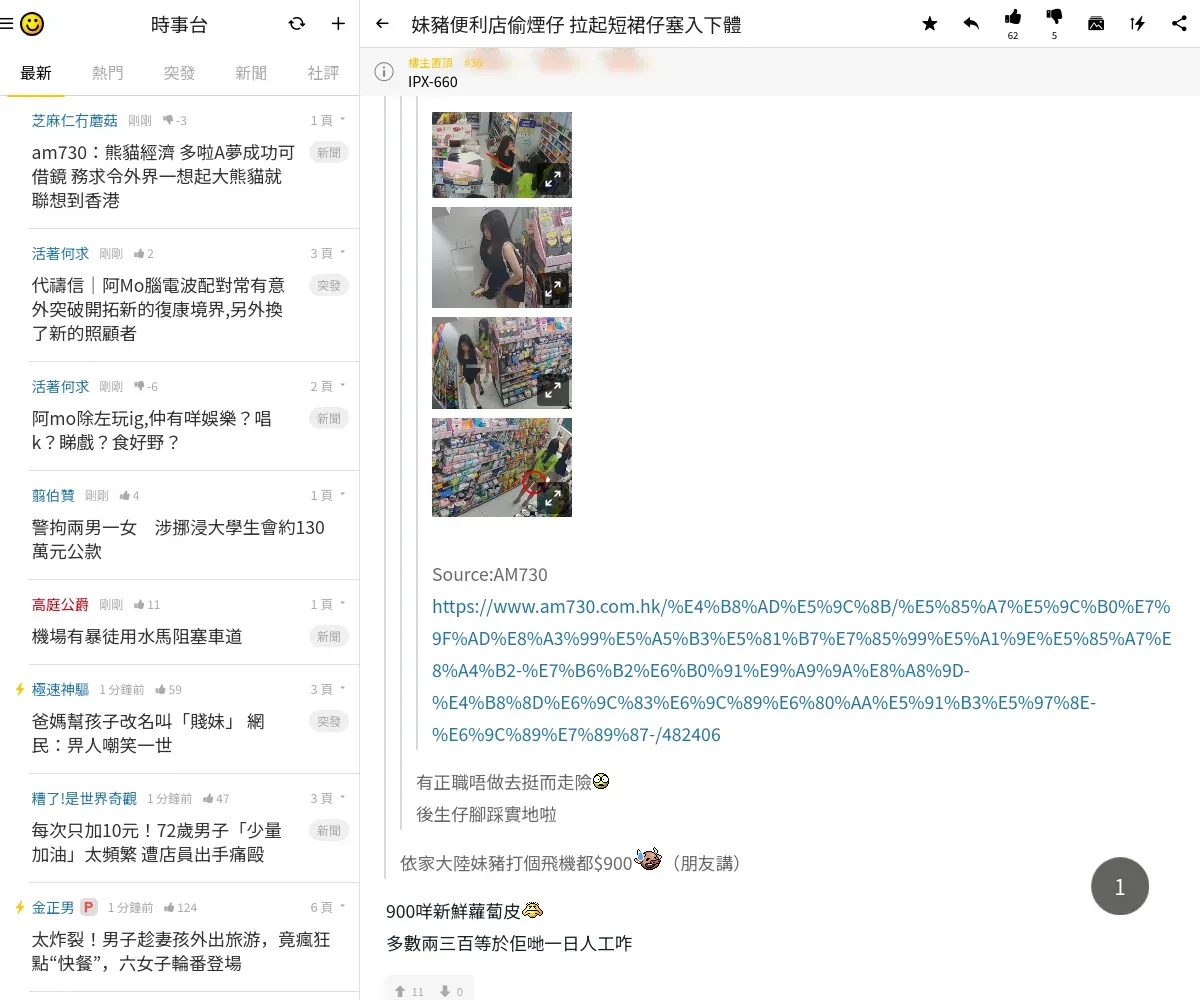Open page dropdown for am730 熊貓經濟 thread
Screen dimensions: 1200x1000
click(x=328, y=120)
